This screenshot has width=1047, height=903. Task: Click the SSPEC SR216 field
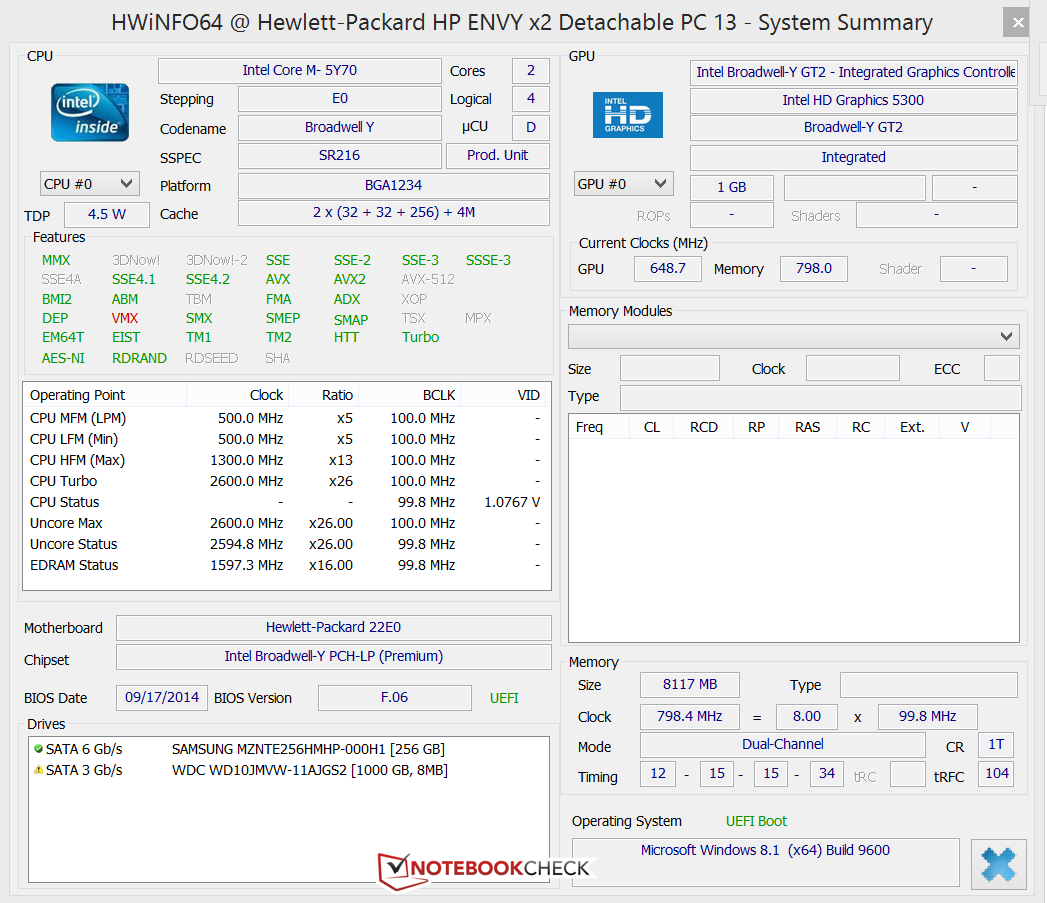coord(339,156)
